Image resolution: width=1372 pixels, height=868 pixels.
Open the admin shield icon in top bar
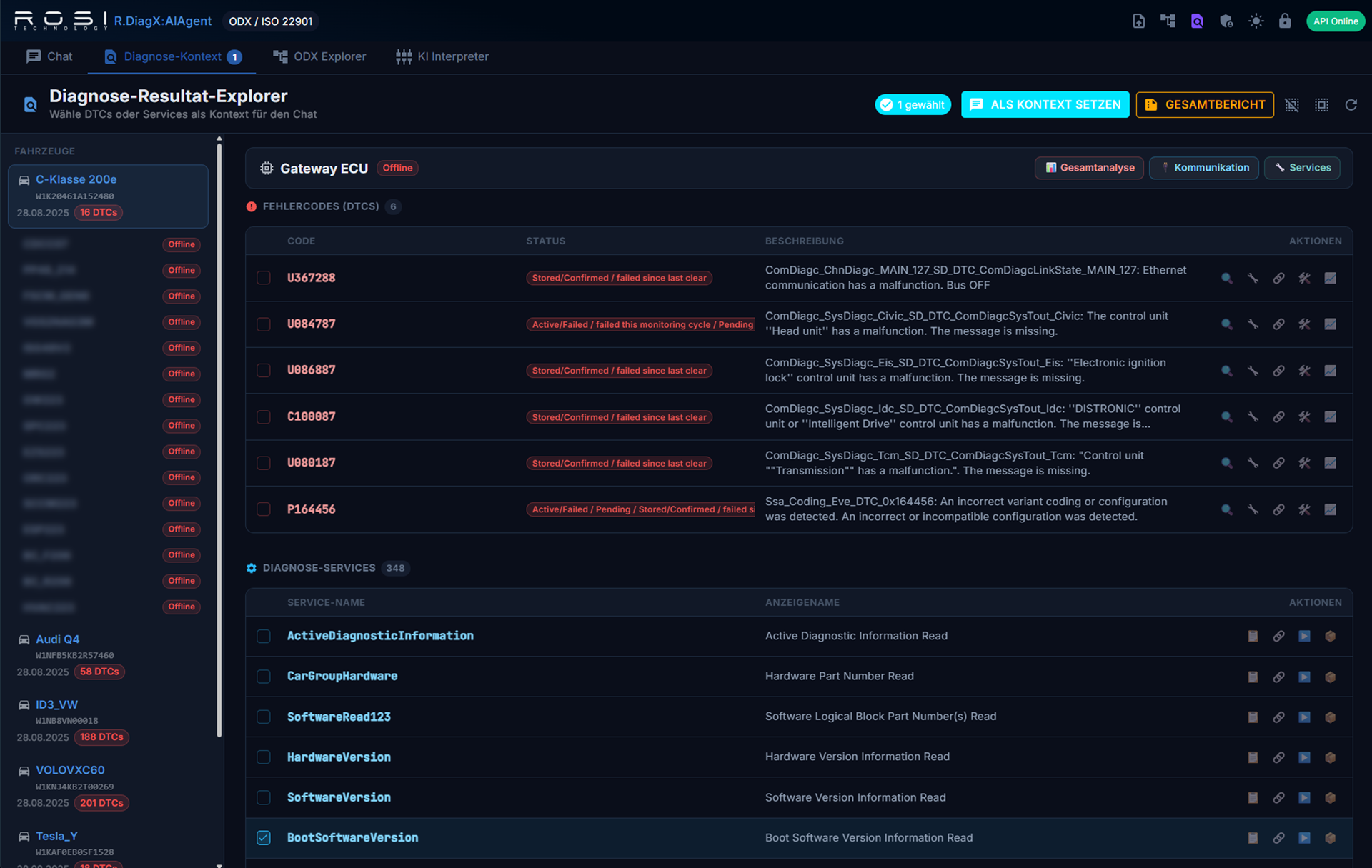1226,21
